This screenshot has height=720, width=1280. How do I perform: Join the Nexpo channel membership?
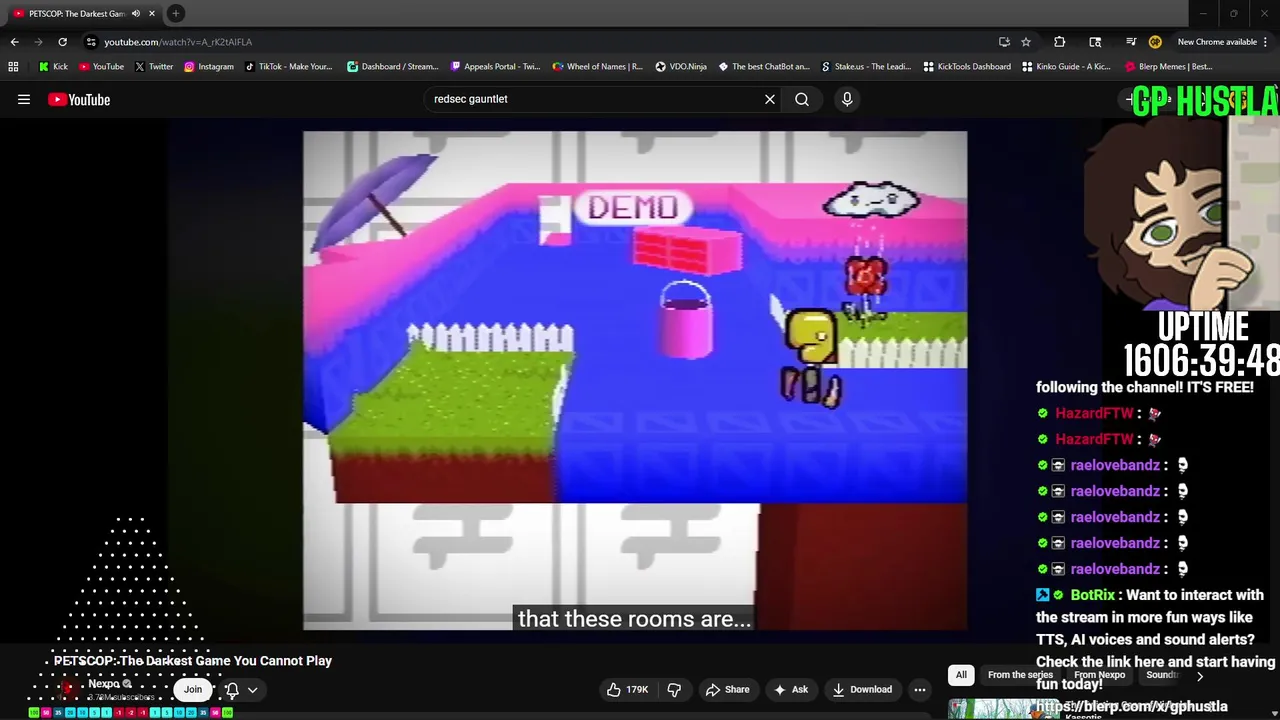(192, 689)
